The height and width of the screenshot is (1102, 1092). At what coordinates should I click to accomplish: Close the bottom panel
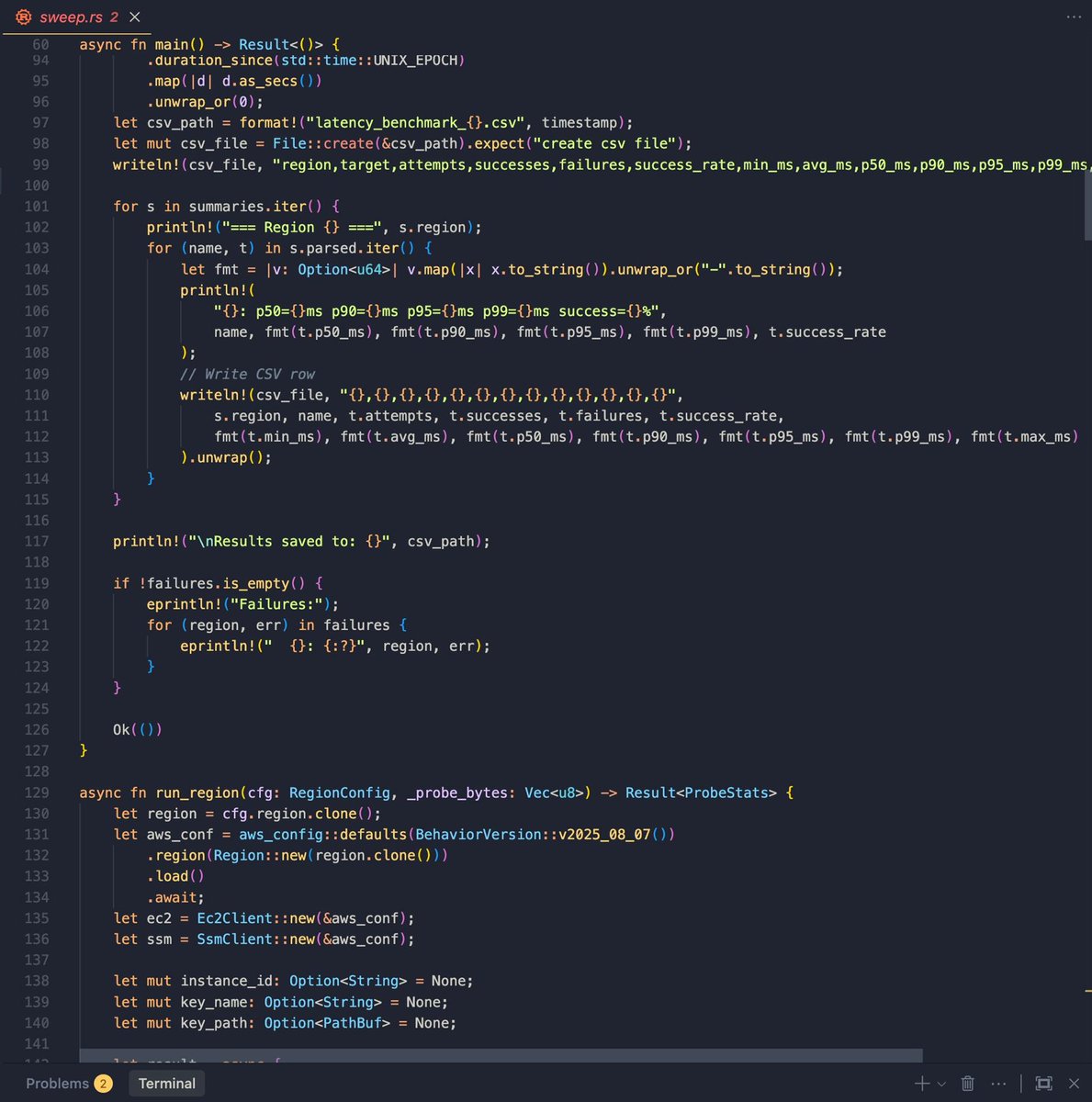(1074, 1084)
